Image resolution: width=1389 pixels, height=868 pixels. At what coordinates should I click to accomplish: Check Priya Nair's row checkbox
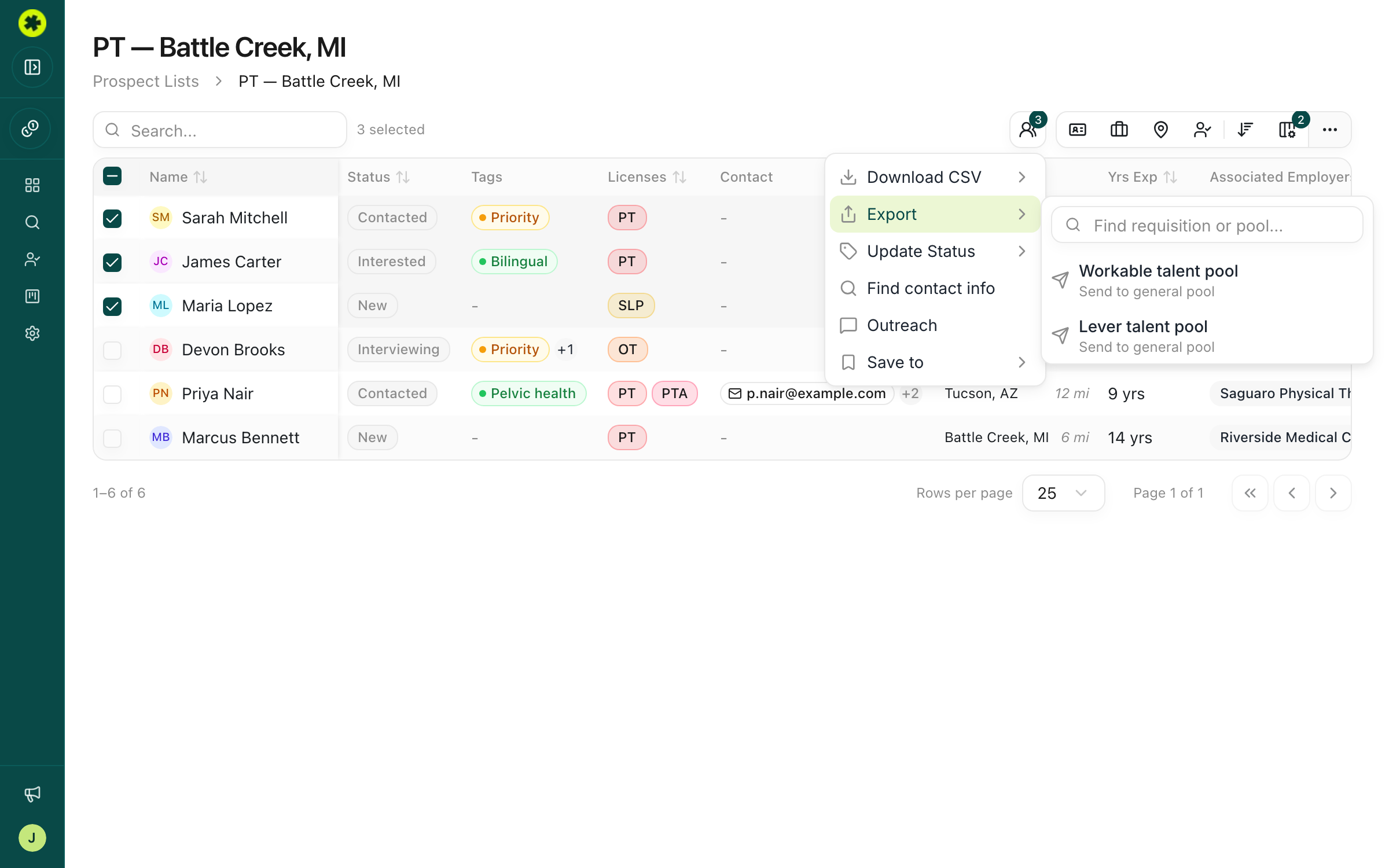[112, 395]
